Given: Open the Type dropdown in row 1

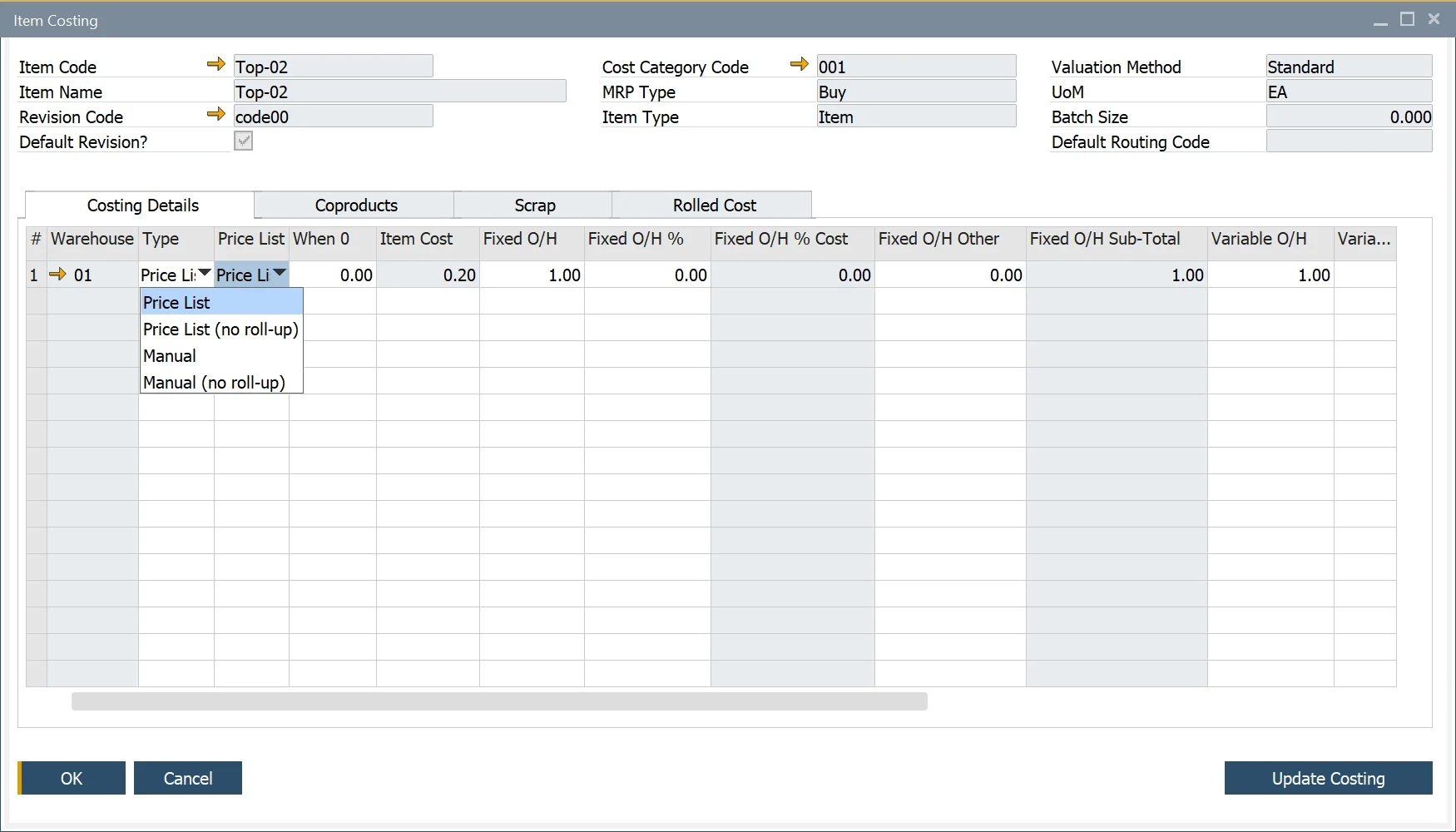Looking at the screenshot, I should [204, 273].
